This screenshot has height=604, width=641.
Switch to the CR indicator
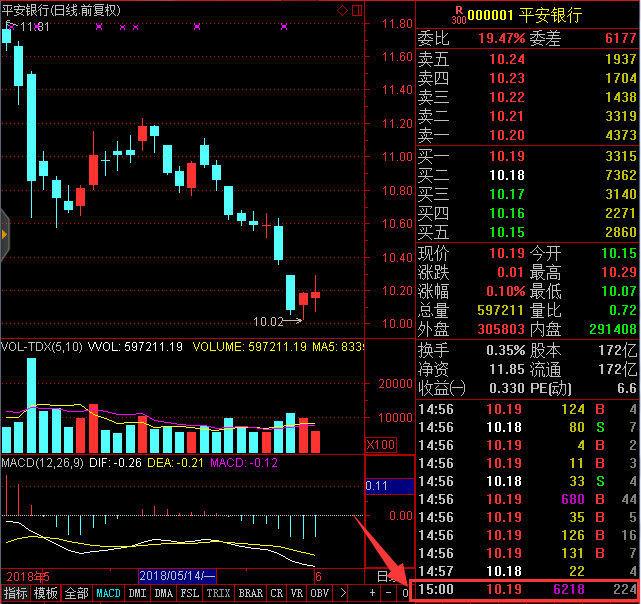[x=277, y=593]
